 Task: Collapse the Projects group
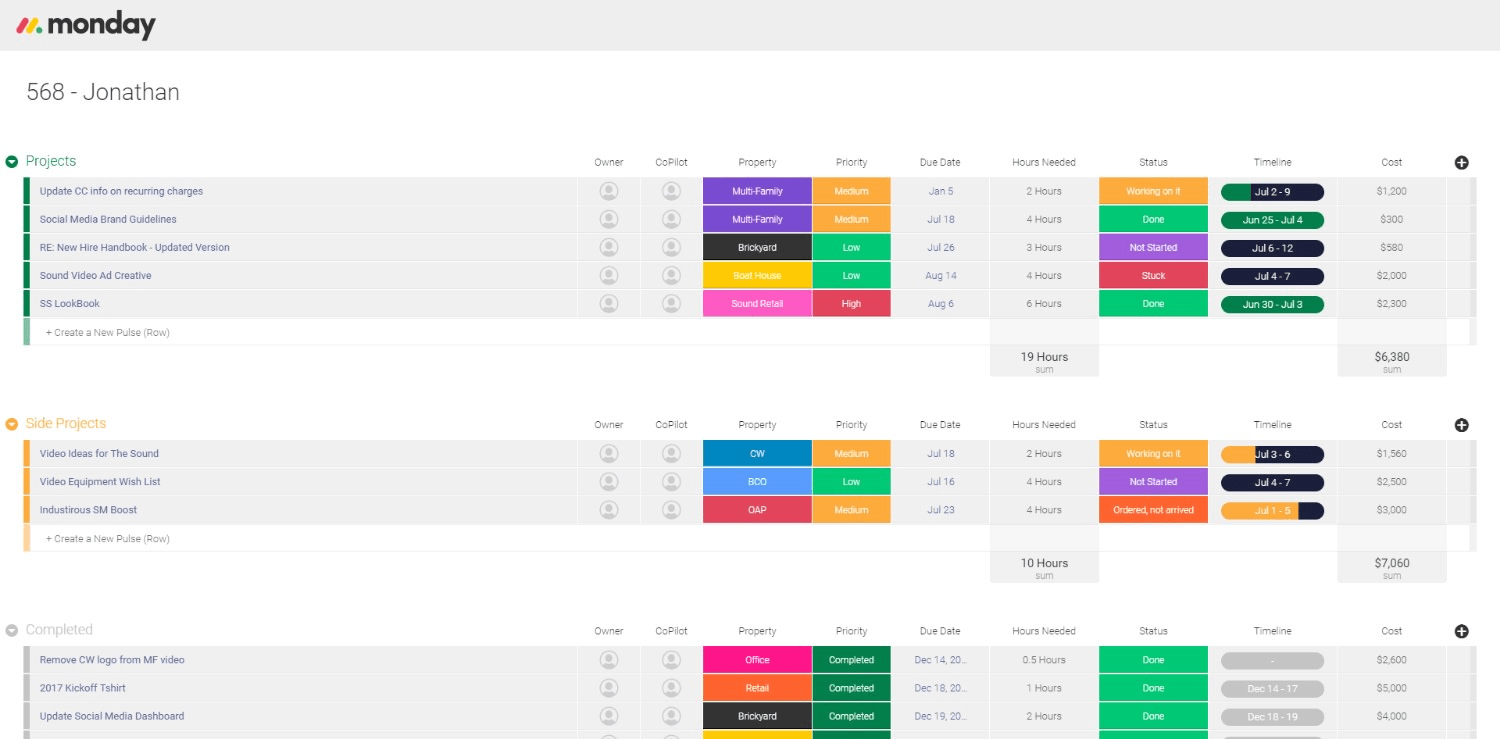(x=12, y=162)
